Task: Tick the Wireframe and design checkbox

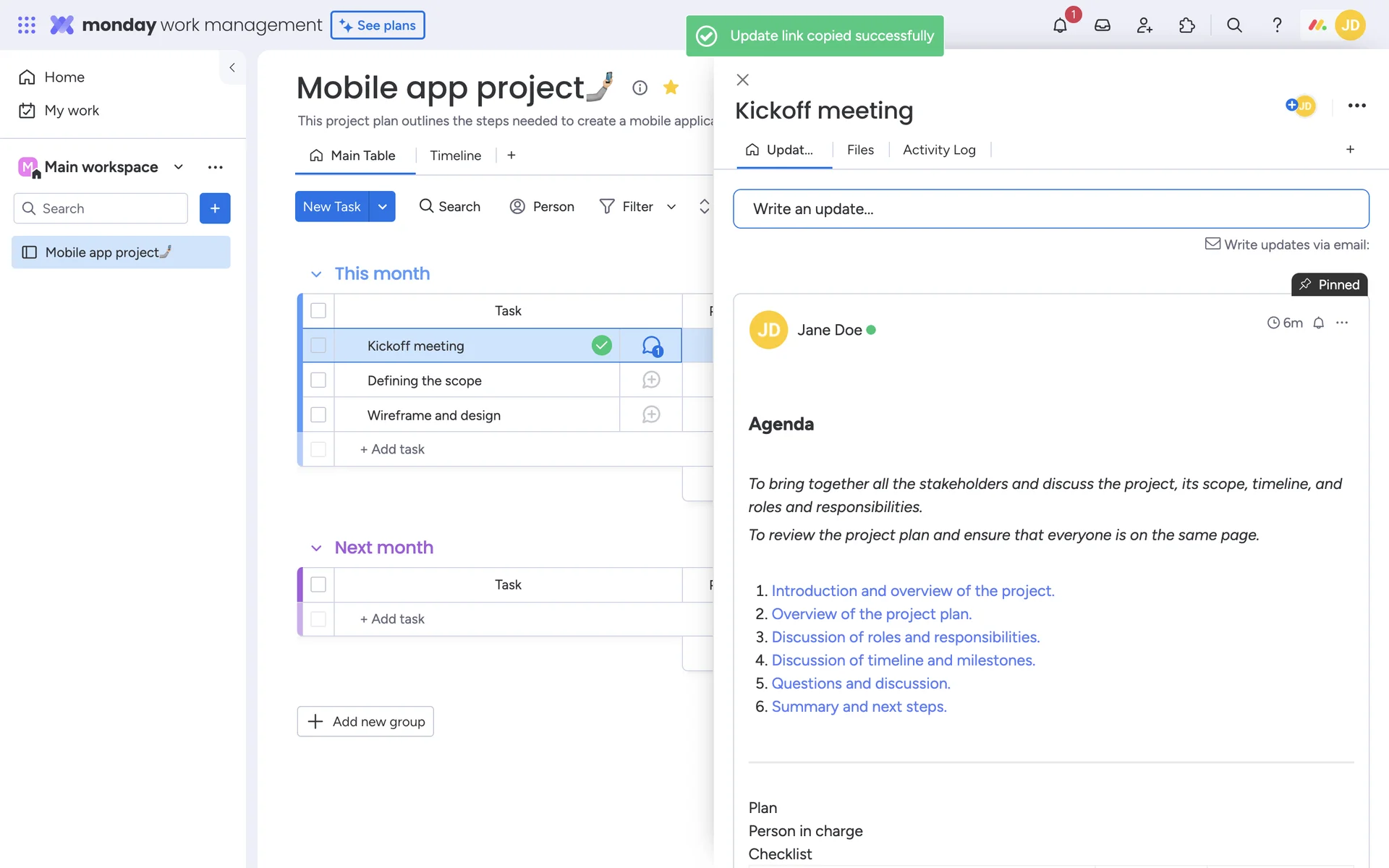Action: click(318, 415)
